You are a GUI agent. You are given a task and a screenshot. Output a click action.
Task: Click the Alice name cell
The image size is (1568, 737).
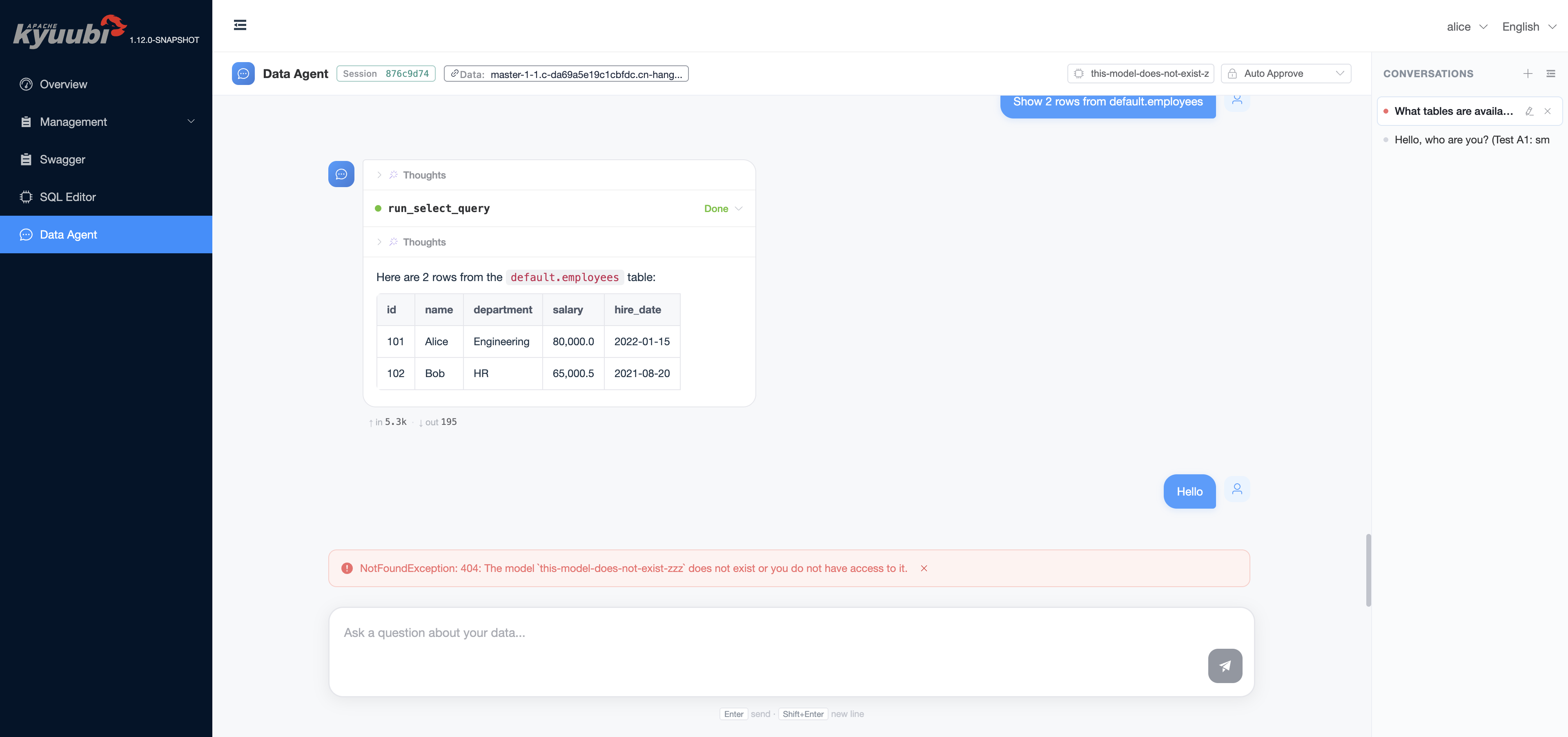click(x=439, y=342)
